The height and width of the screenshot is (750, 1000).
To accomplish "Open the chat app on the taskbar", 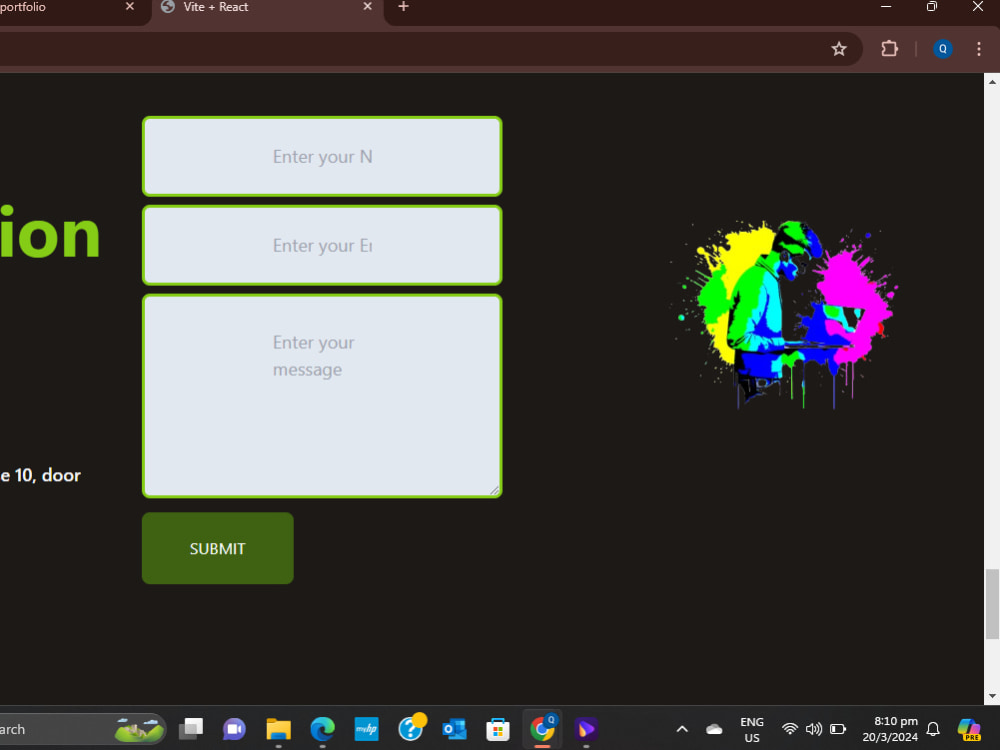I will pos(234,728).
